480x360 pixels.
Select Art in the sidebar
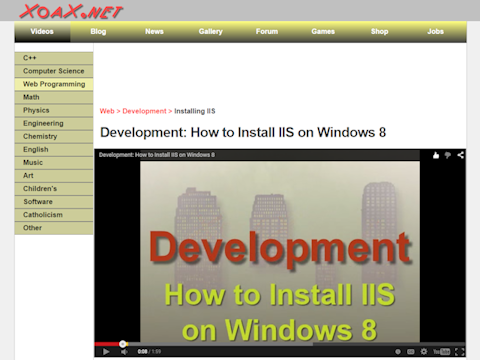(x=54, y=176)
